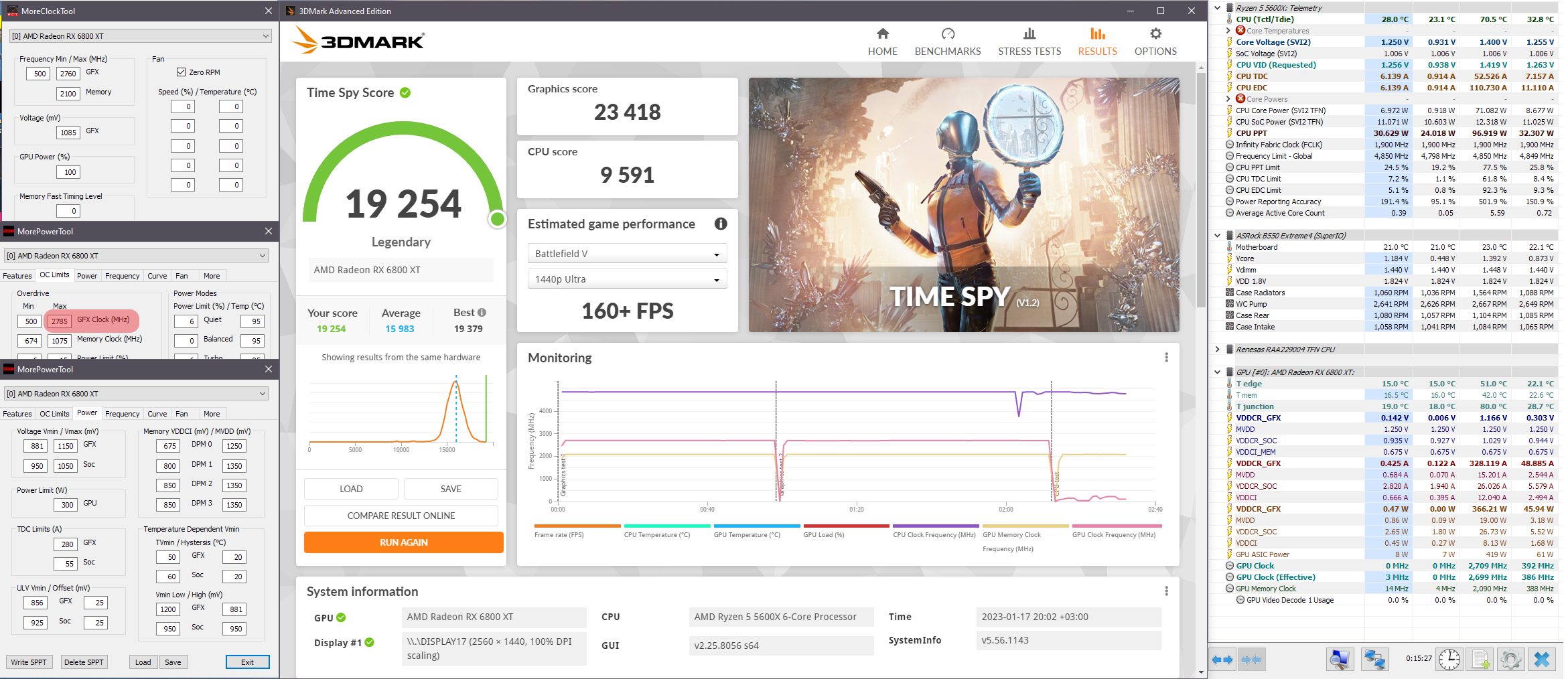Switch to Curve tab in lower MorePowerTool
This screenshot has height=679, width=1568.
(x=157, y=414)
